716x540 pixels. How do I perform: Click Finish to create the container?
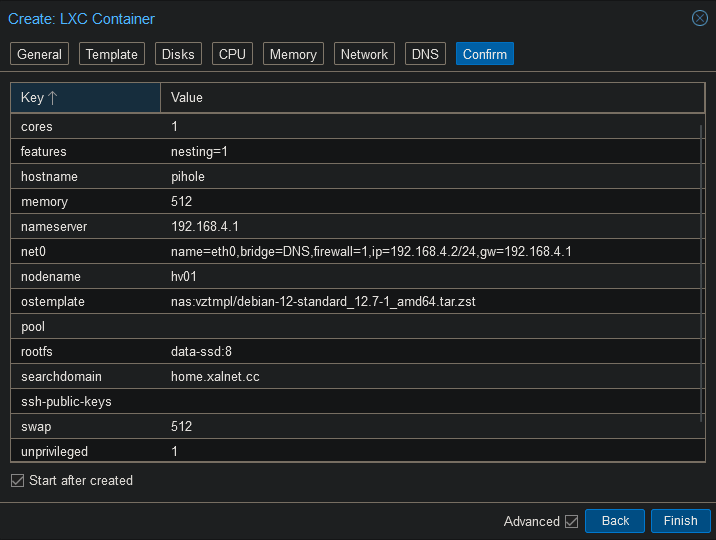point(680,521)
